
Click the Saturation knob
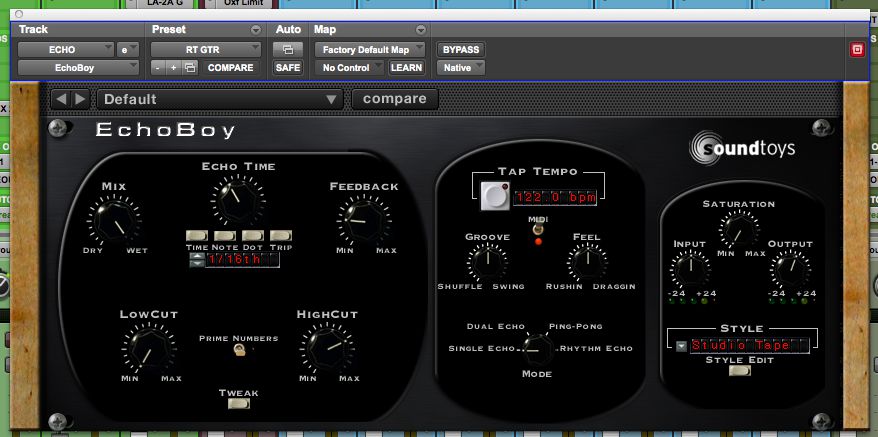pos(739,229)
